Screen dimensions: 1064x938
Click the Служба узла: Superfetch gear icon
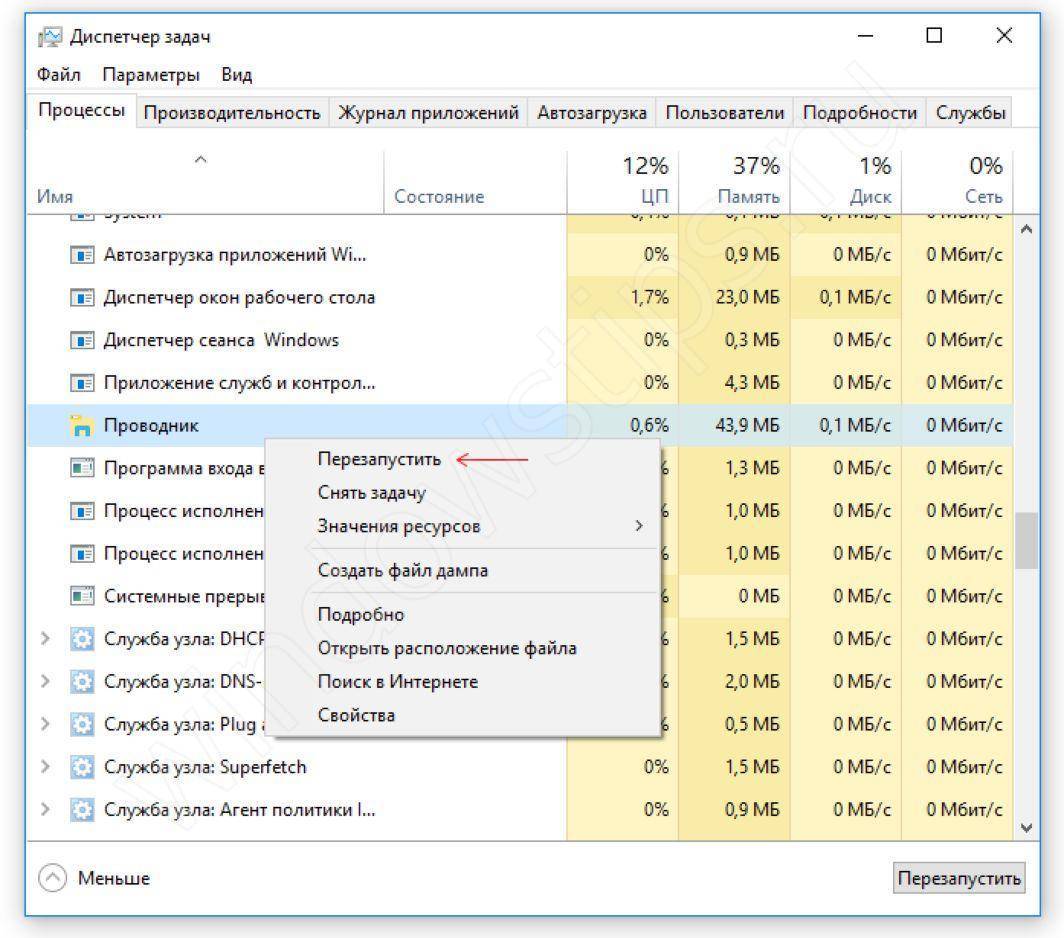tap(82, 767)
